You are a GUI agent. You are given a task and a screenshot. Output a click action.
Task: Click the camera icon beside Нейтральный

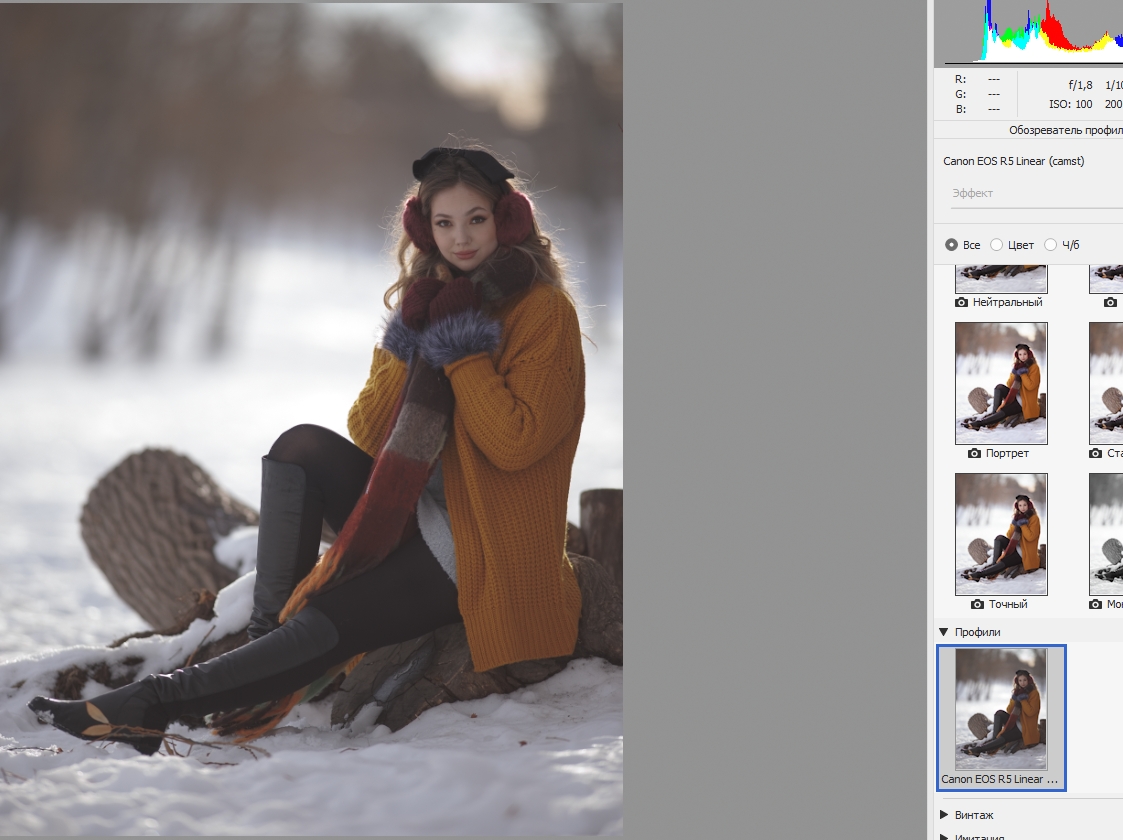tap(962, 302)
